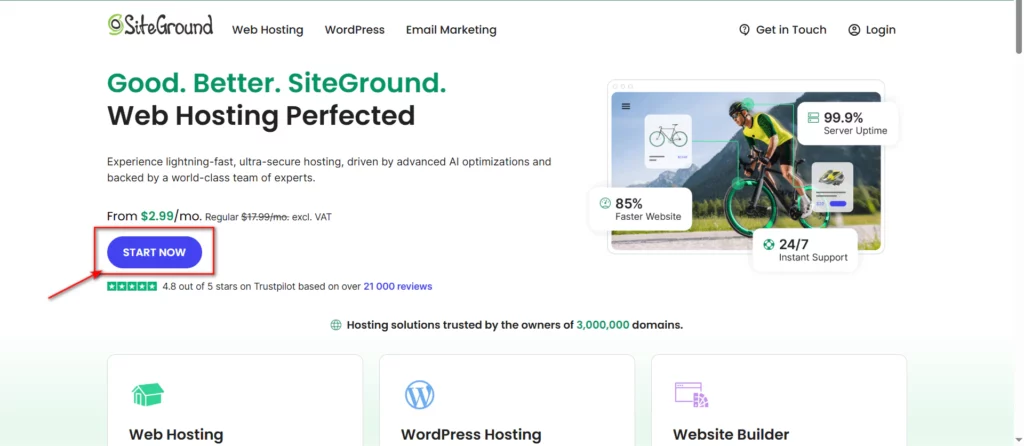
Task: Click the lifebuoy icon beside 24/7
Action: [x=769, y=245]
